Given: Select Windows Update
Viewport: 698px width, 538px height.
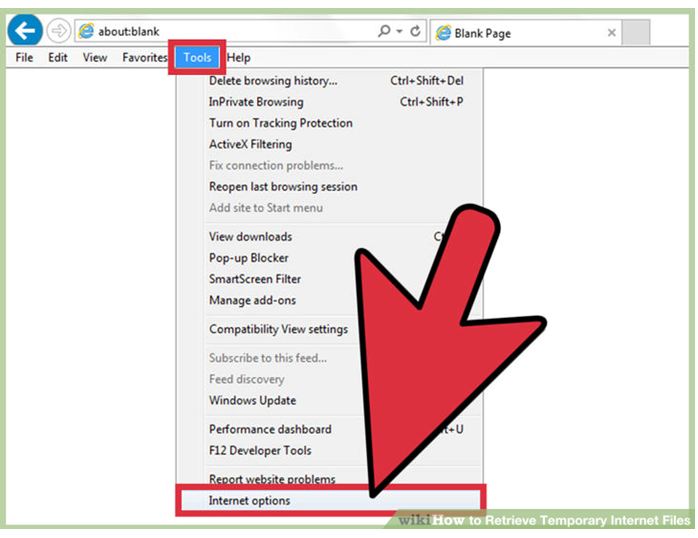Looking at the screenshot, I should click(x=329, y=400).
